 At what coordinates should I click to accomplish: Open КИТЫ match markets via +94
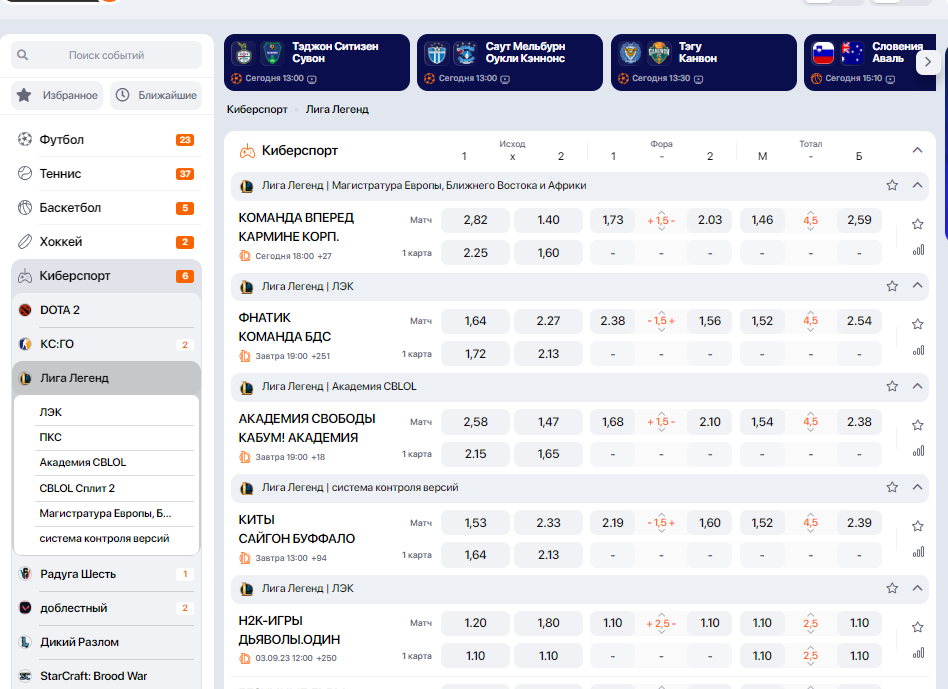click(x=319, y=558)
